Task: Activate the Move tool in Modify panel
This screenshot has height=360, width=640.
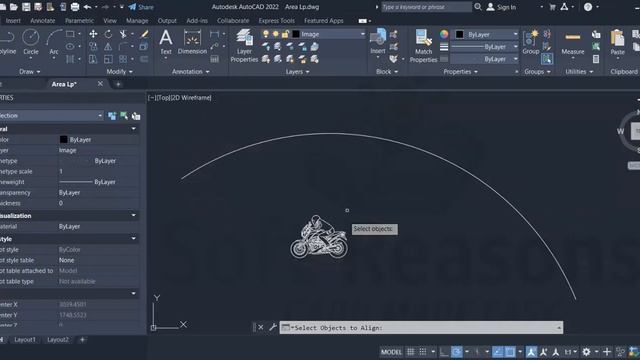Action: 93,34
